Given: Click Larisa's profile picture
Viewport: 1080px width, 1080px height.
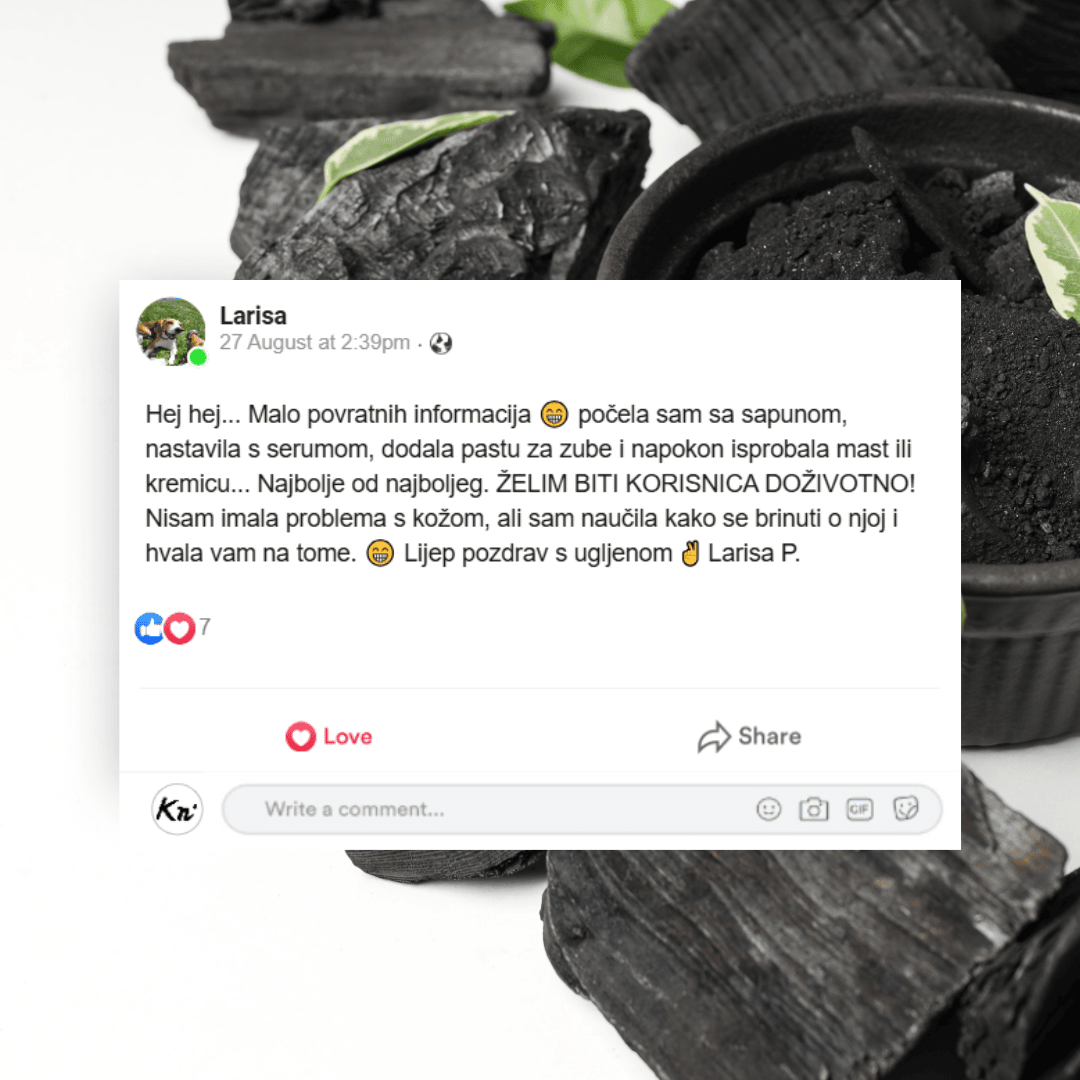Looking at the screenshot, I should click(171, 331).
